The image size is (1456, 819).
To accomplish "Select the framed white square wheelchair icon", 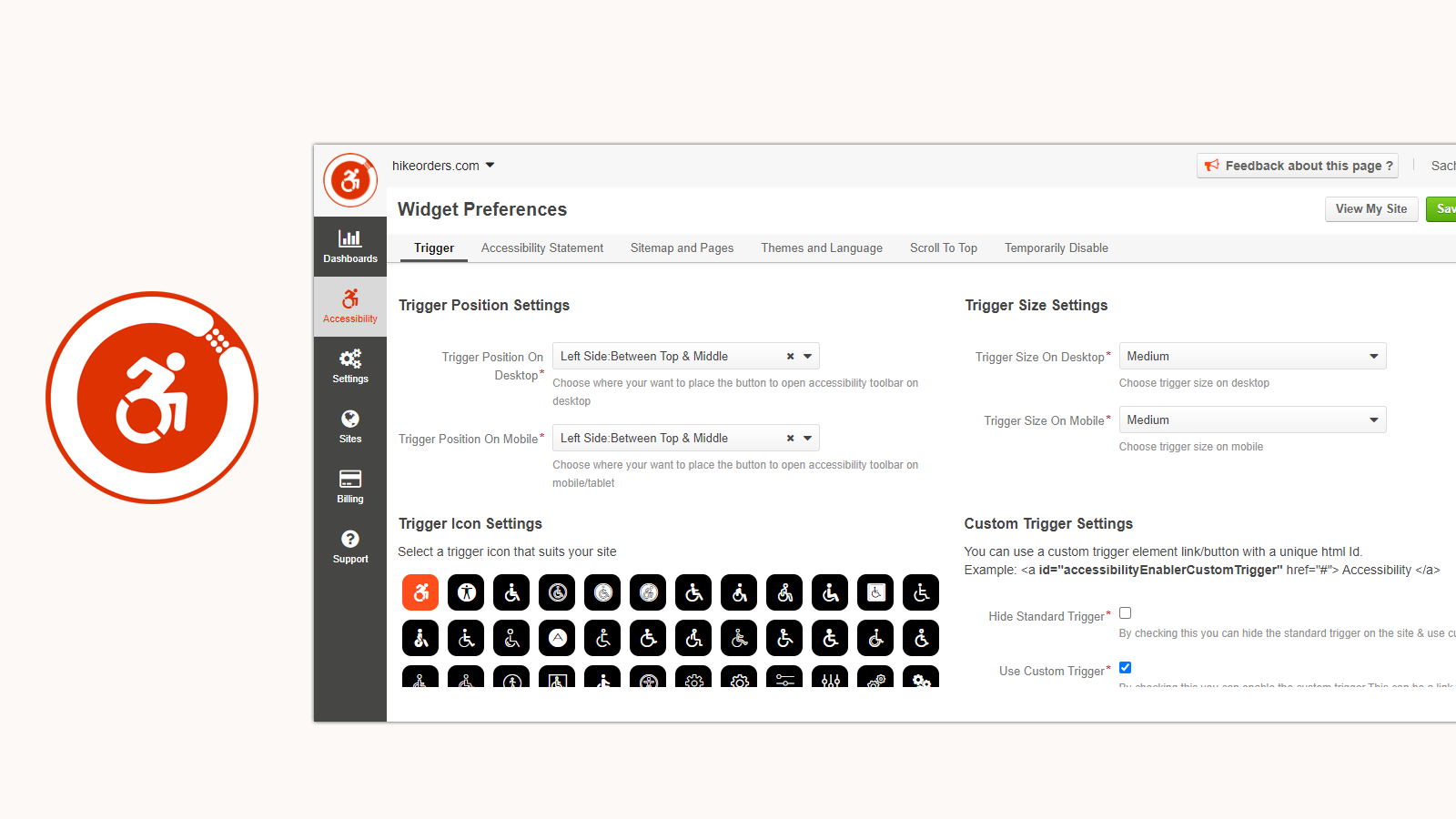I will coord(875,592).
